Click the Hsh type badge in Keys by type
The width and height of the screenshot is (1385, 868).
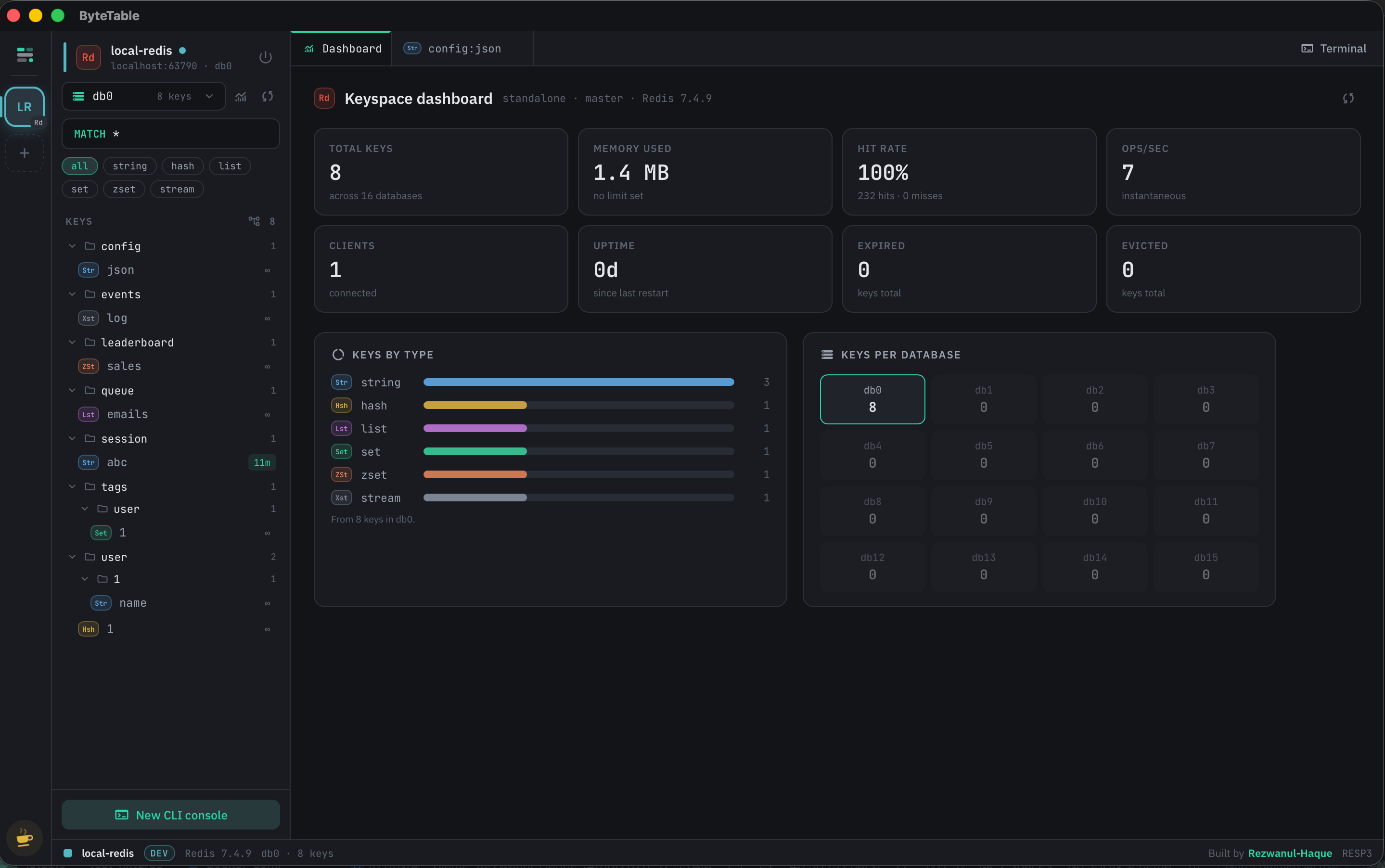tap(342, 405)
